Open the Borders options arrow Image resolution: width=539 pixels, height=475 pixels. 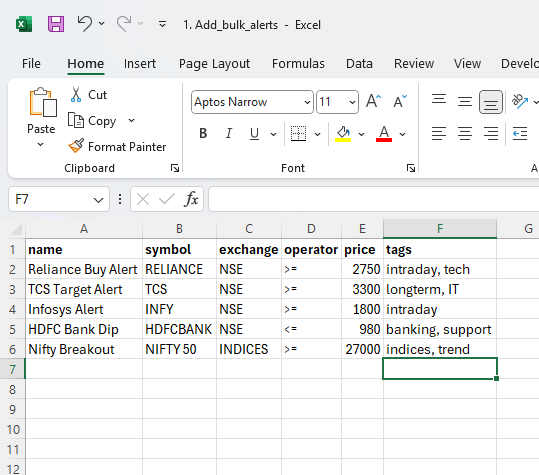pyautogui.click(x=317, y=134)
